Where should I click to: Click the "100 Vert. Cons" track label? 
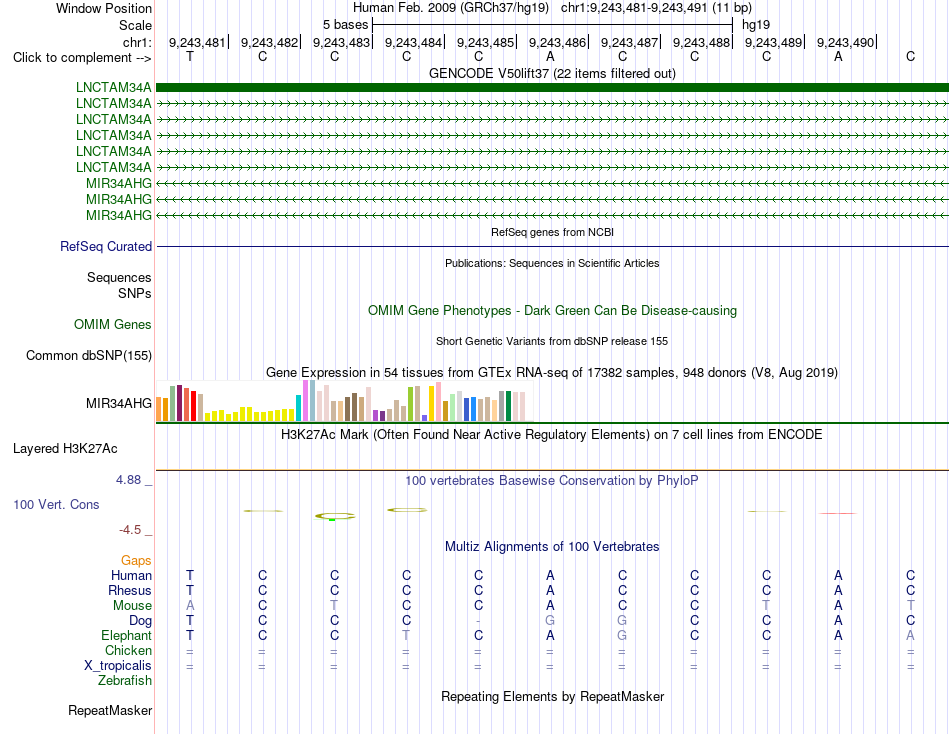[x=56, y=504]
